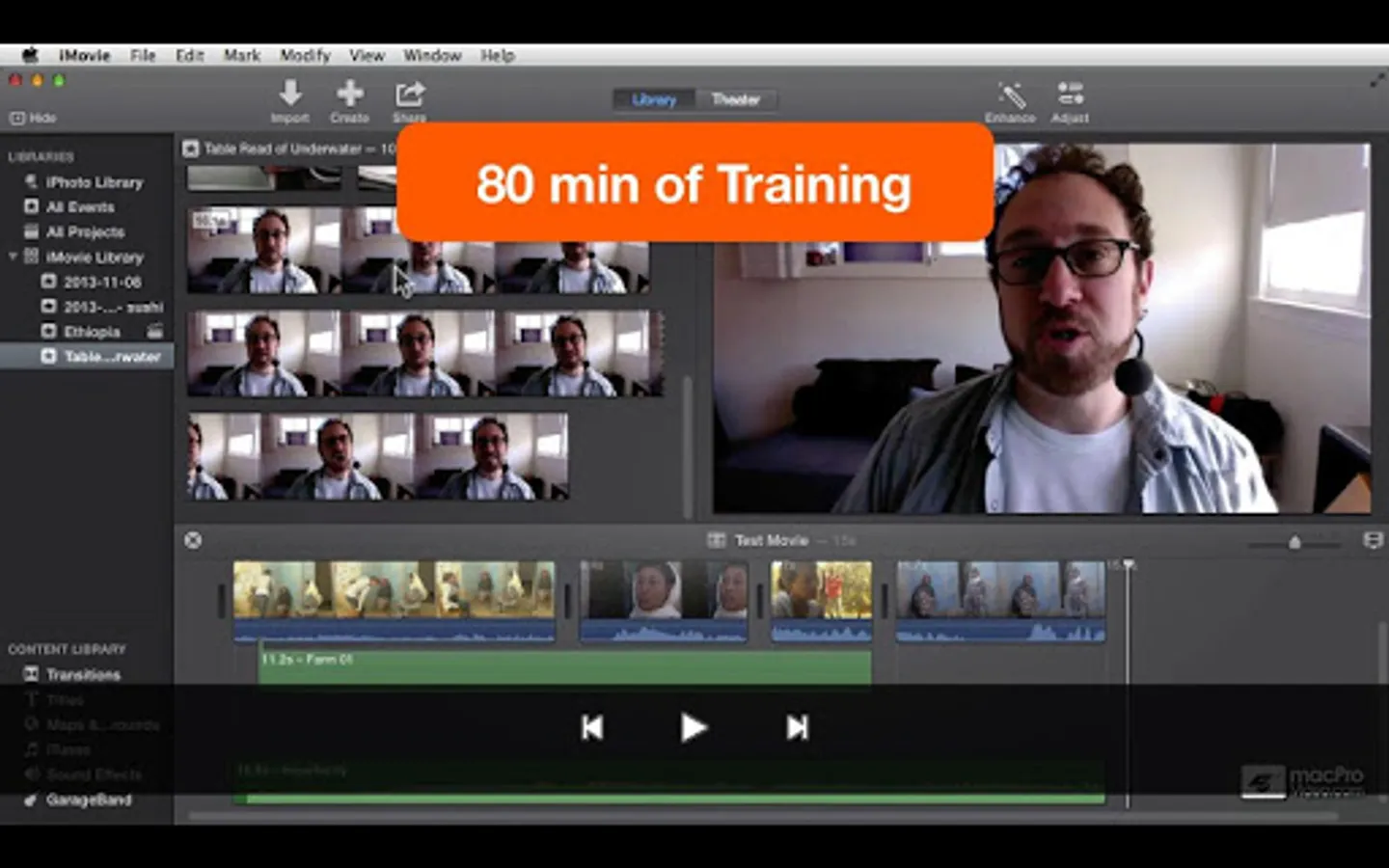
Task: Open the Share icon
Action: 410,95
